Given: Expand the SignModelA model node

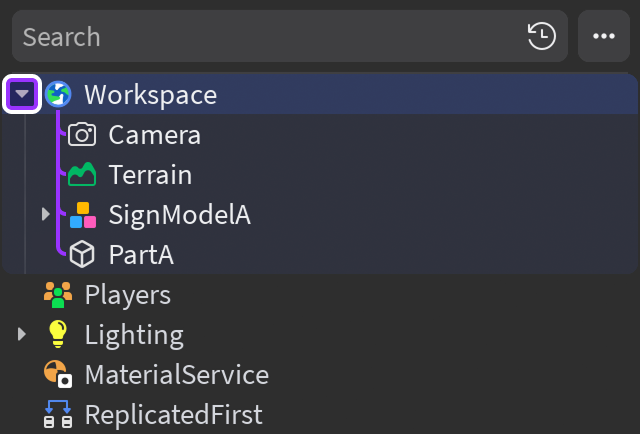Looking at the screenshot, I should click(x=46, y=214).
